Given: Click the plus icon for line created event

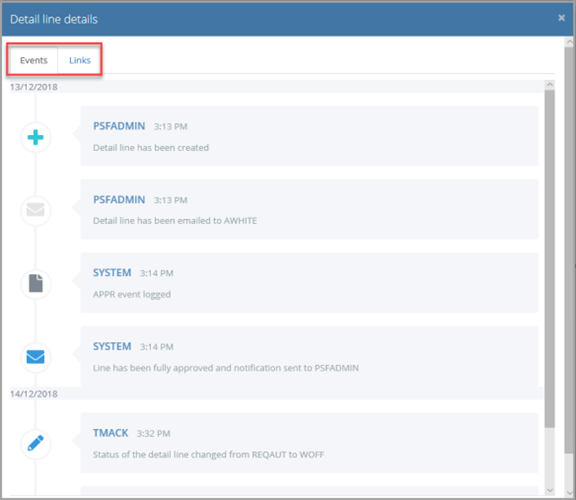Looking at the screenshot, I should pos(36,137).
